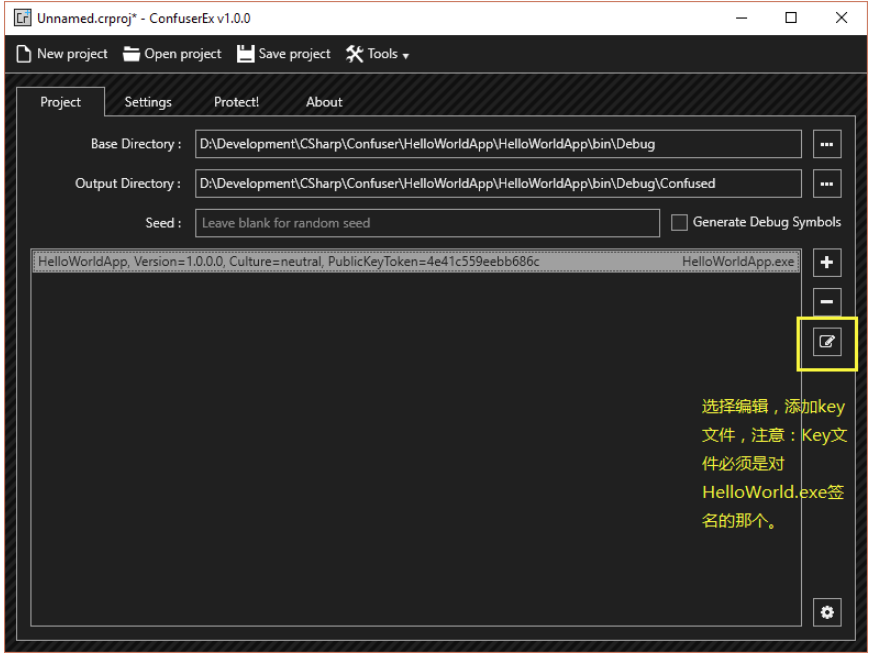Enable Generate Debug Symbols checkbox
The width and height of the screenshot is (871, 658).
point(679,223)
